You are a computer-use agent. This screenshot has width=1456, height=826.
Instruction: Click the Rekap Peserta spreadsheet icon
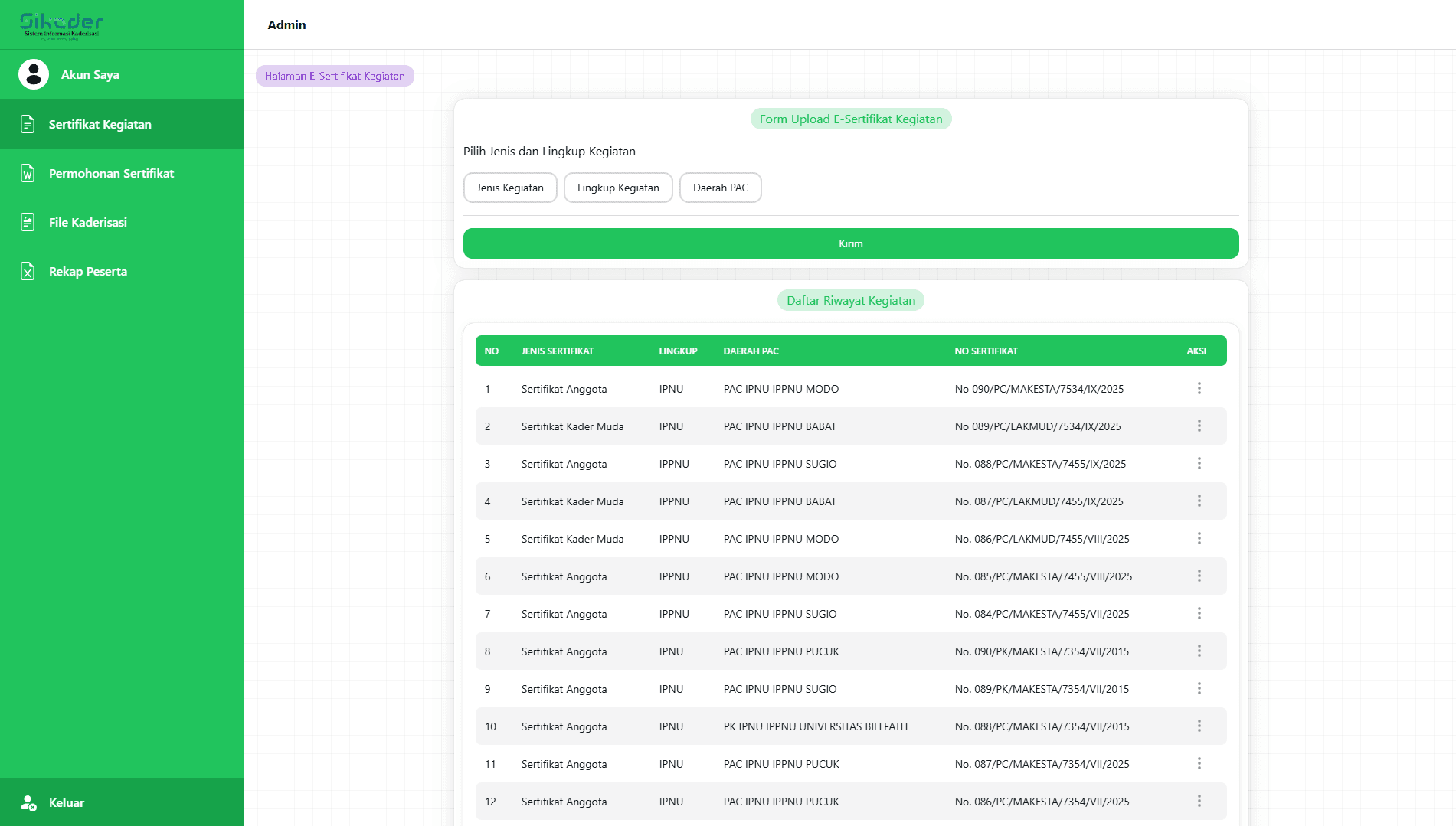pos(28,271)
